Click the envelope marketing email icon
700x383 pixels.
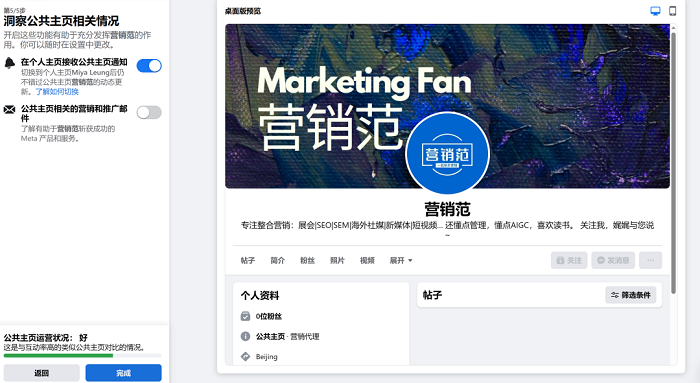pos(9,109)
